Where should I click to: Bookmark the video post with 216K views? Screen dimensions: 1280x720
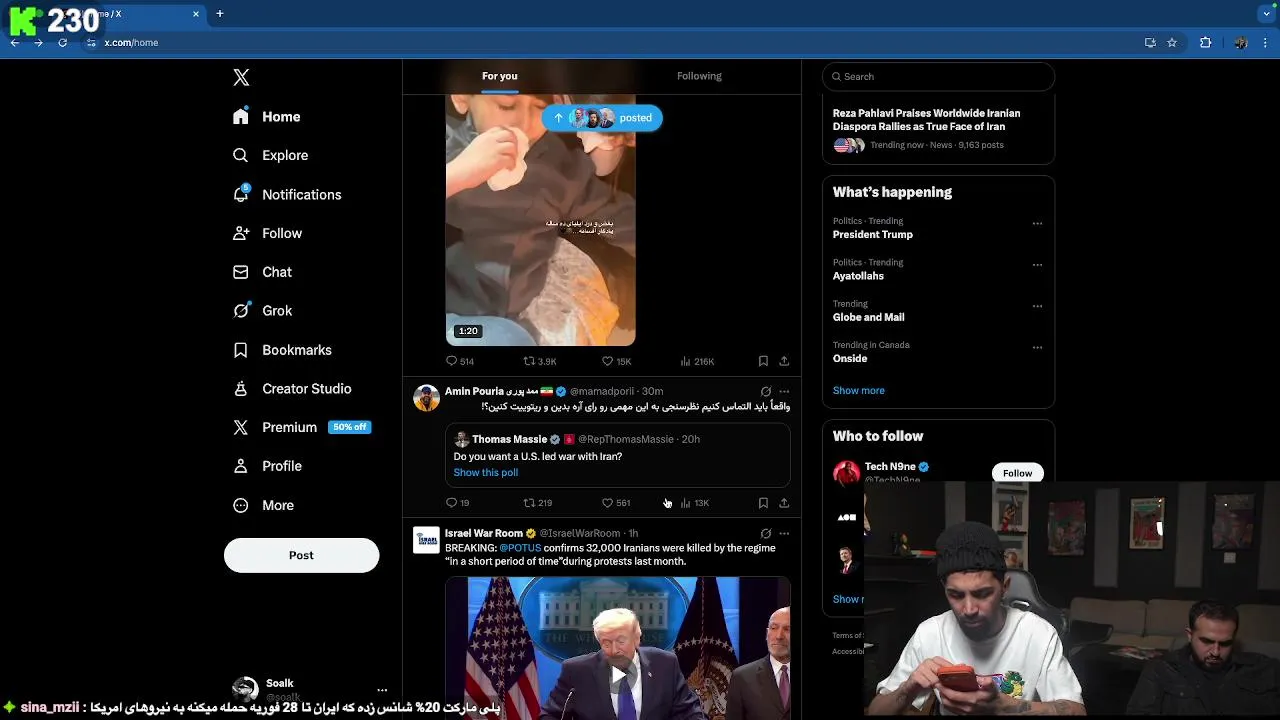pyautogui.click(x=763, y=361)
